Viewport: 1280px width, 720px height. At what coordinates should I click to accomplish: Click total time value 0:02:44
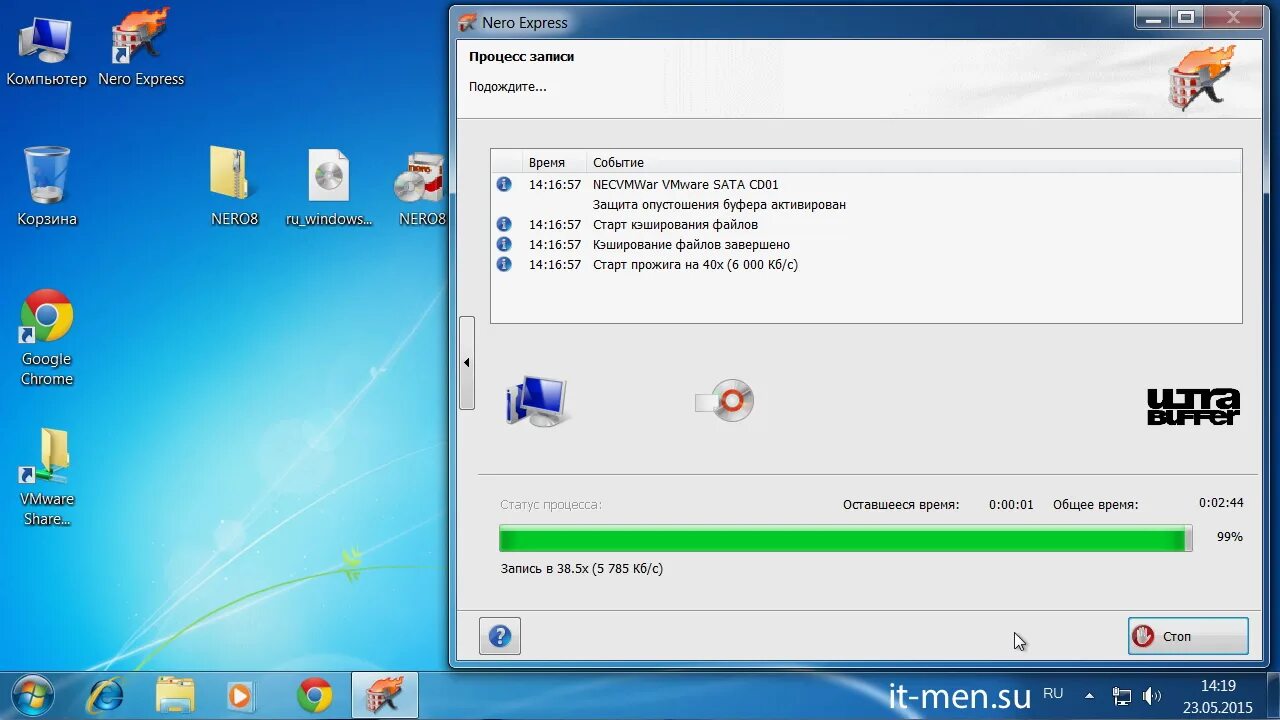[1221, 503]
